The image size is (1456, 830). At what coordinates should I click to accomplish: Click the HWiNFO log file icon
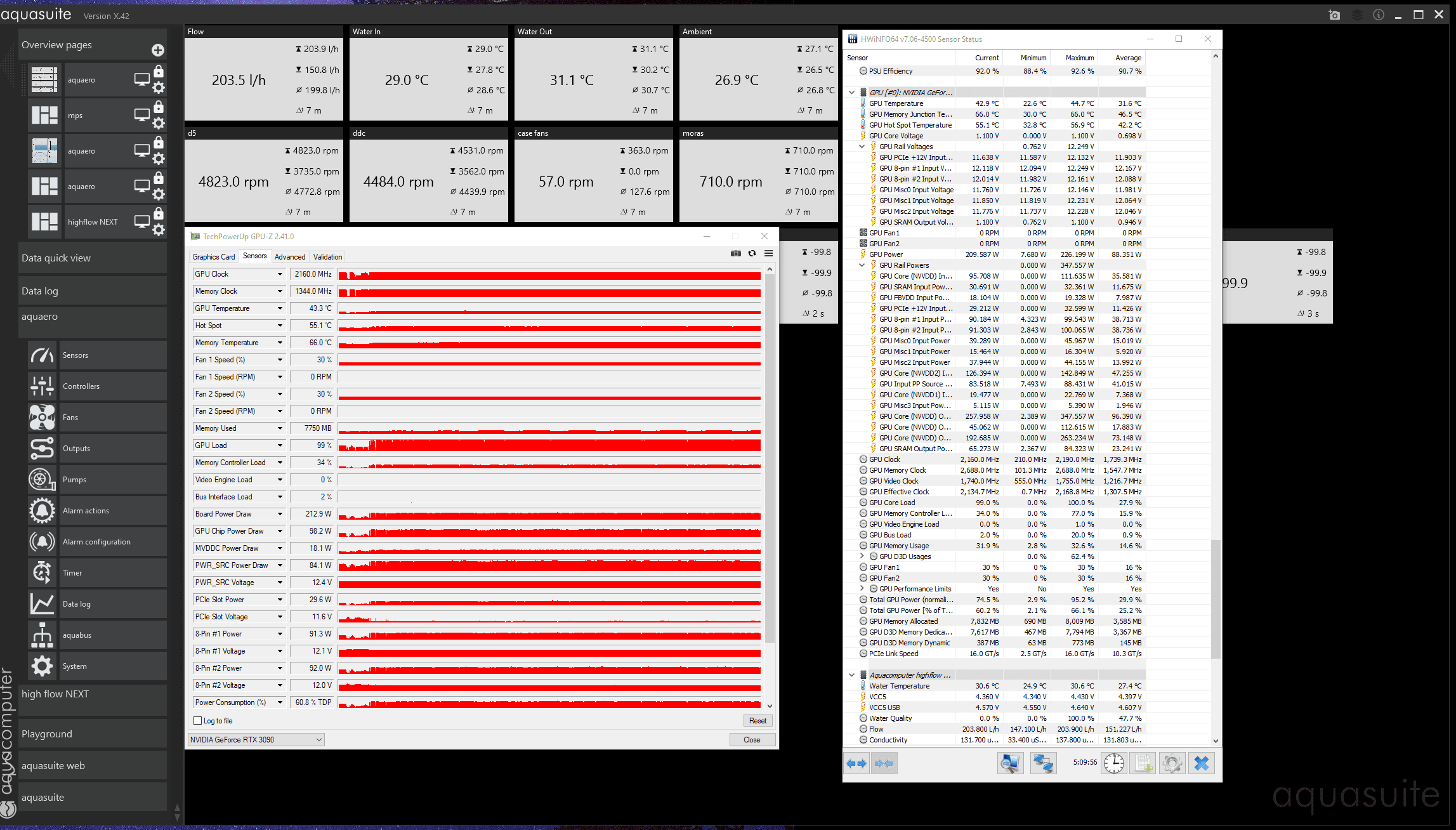(1143, 763)
